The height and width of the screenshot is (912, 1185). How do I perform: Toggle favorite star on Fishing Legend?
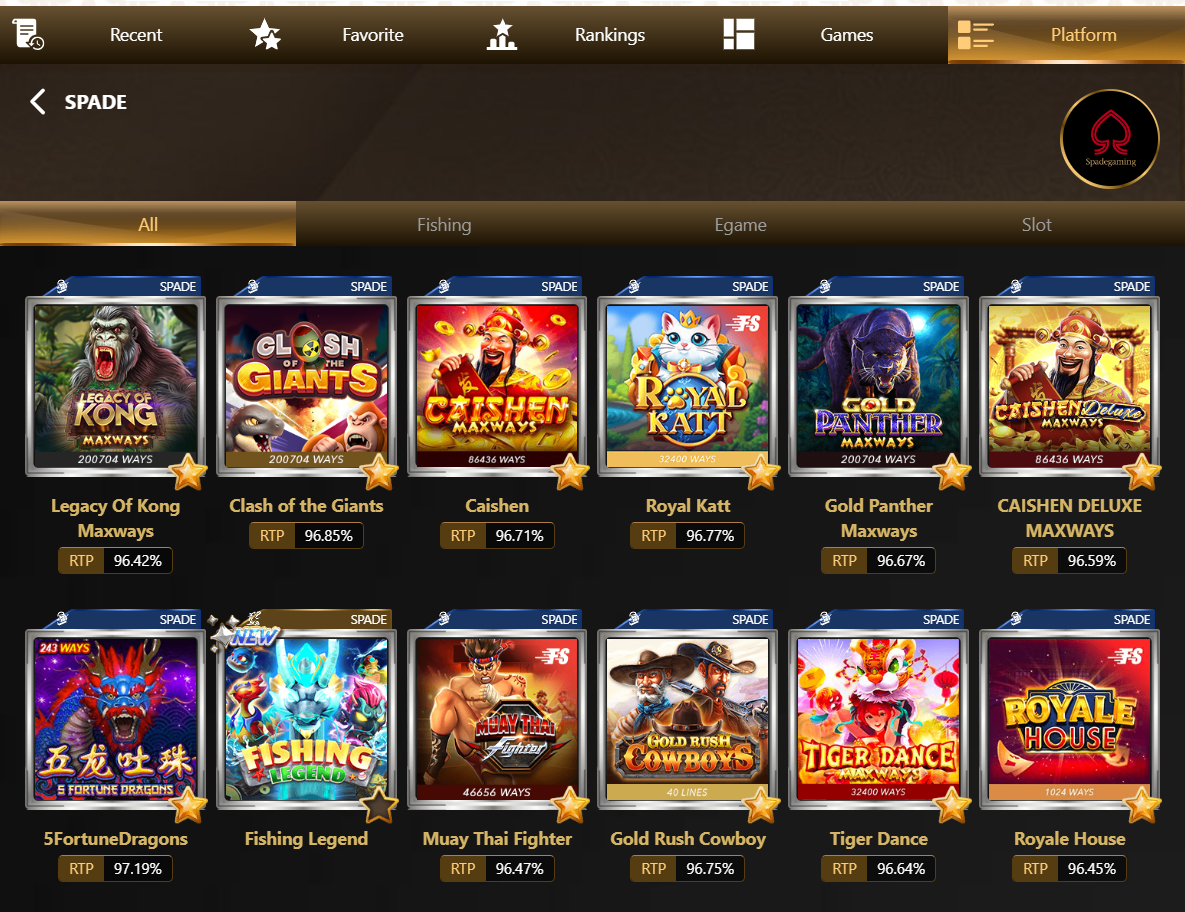coord(379,805)
